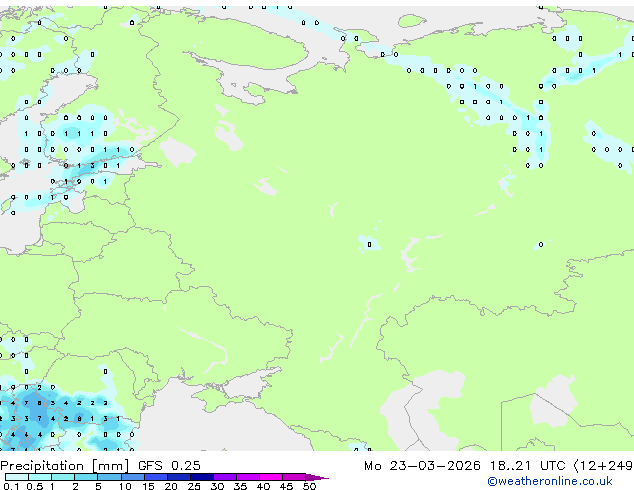Click the '0.5' legend scale label
The height and width of the screenshot is (490, 634).
point(34,486)
